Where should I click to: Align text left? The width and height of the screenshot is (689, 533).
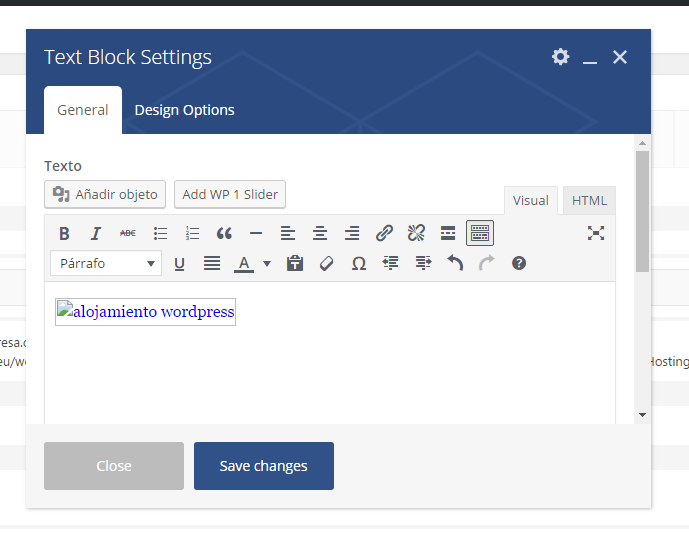(x=288, y=233)
